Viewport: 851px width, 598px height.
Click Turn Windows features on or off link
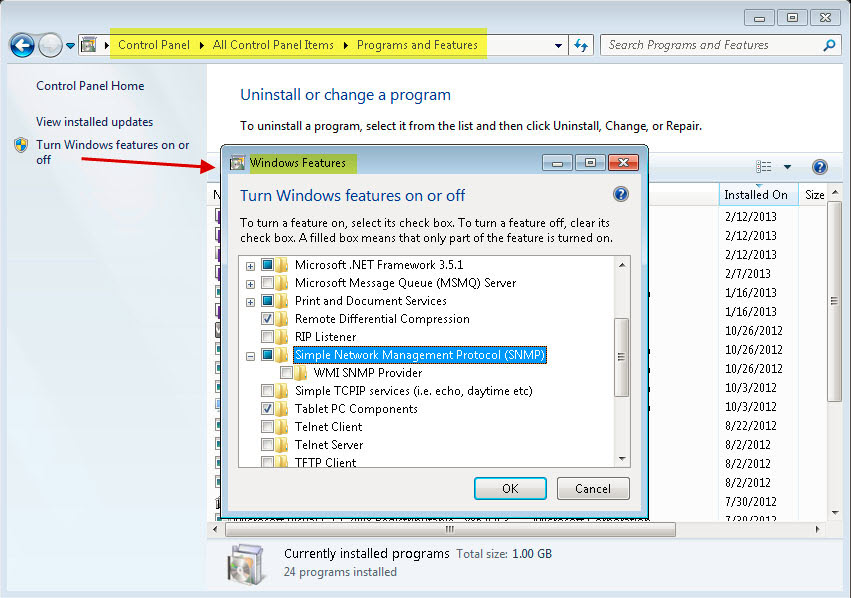click(112, 152)
